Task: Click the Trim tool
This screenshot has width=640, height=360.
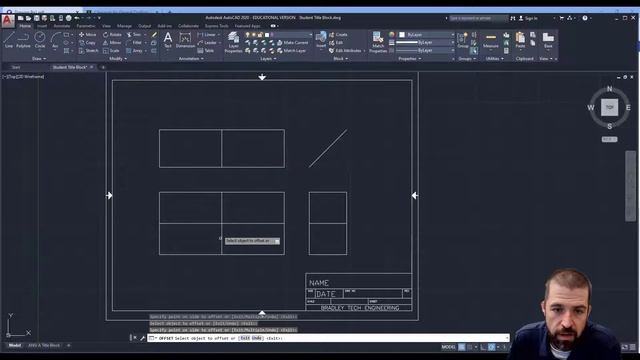Action: [134, 35]
